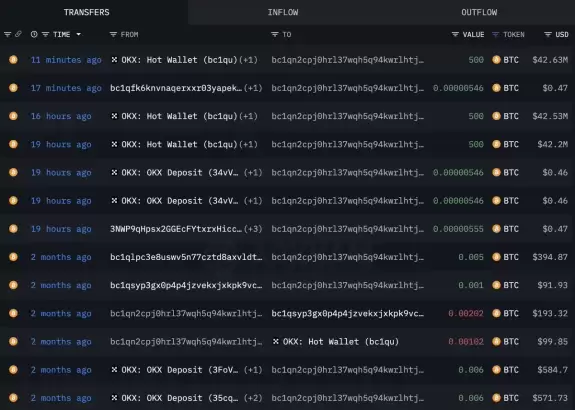Open the TO column filter
The width and height of the screenshot is (575, 410).
click(x=275, y=34)
